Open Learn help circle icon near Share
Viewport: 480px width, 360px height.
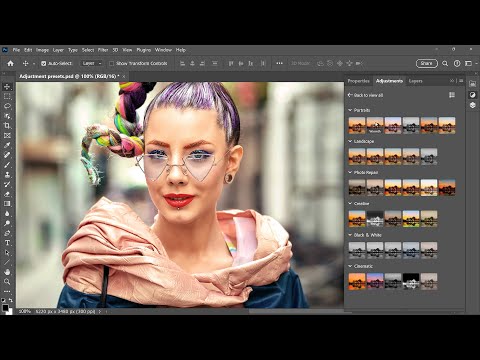457,63
